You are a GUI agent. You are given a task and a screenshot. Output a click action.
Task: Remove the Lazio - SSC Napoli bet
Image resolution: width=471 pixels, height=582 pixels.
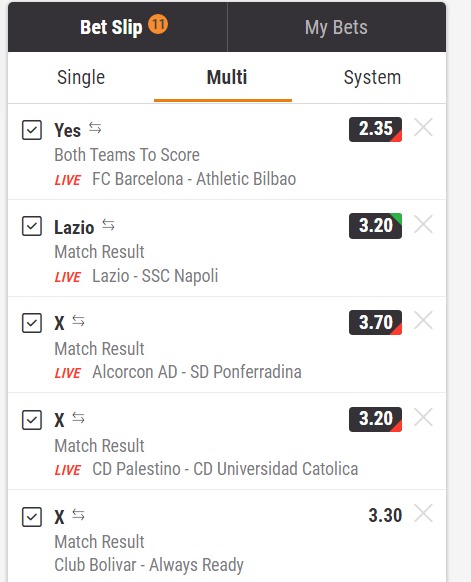point(423,225)
